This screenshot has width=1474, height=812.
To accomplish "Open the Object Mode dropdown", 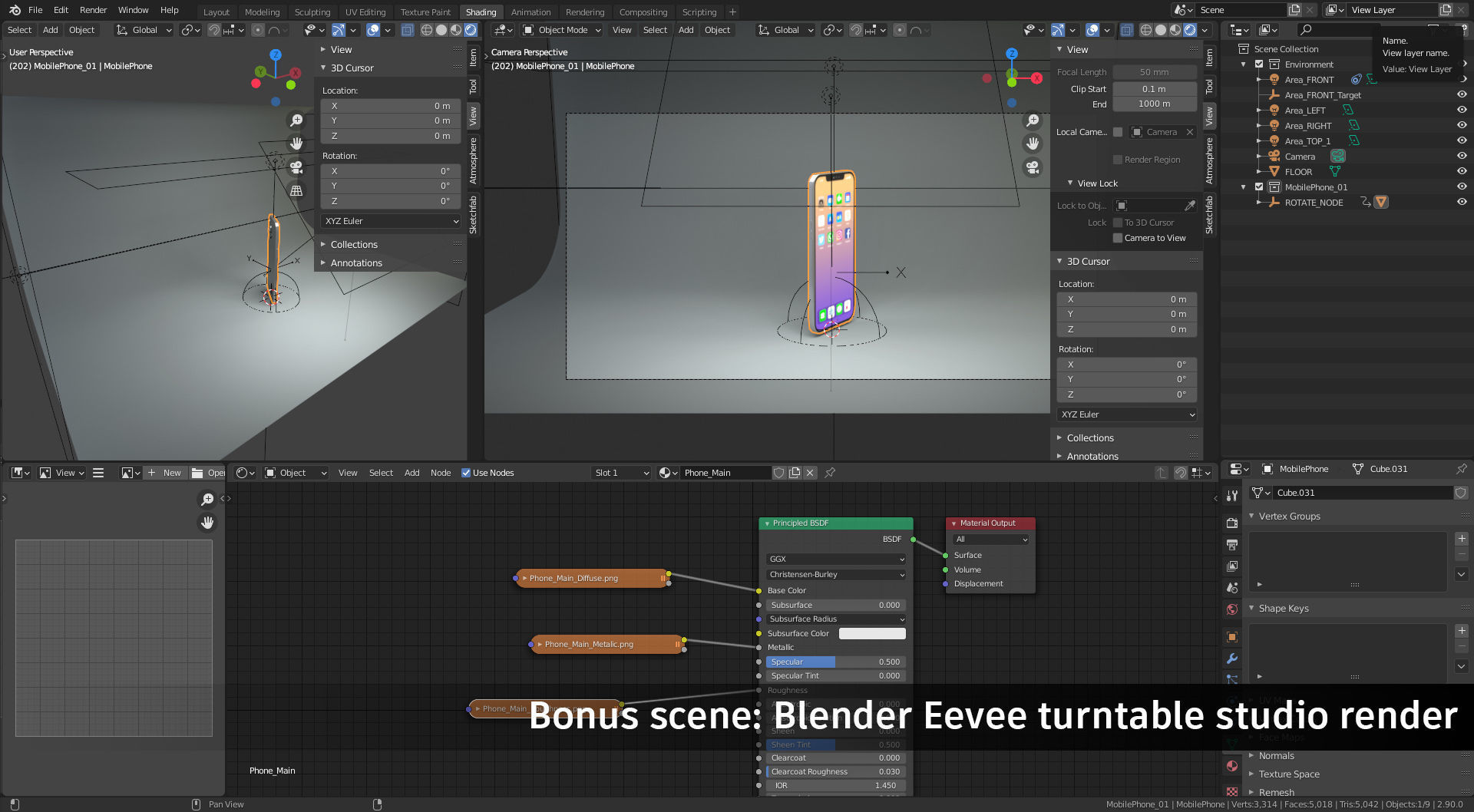I will point(561,30).
